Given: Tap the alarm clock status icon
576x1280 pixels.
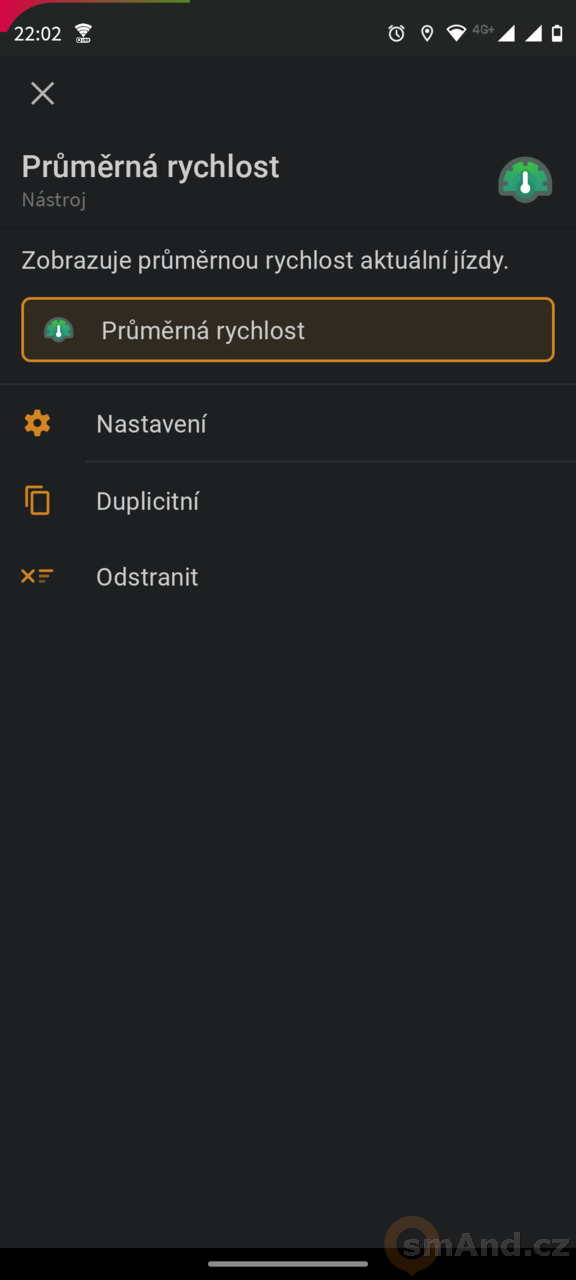Looking at the screenshot, I should coord(397,33).
